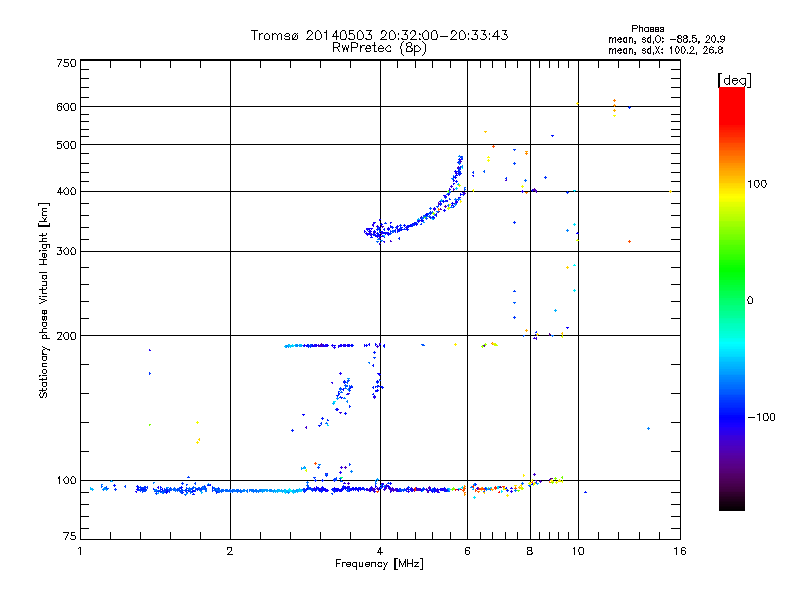Click the red region of the phase colorbar
Viewport: 800px width, 600px height.
point(732,107)
